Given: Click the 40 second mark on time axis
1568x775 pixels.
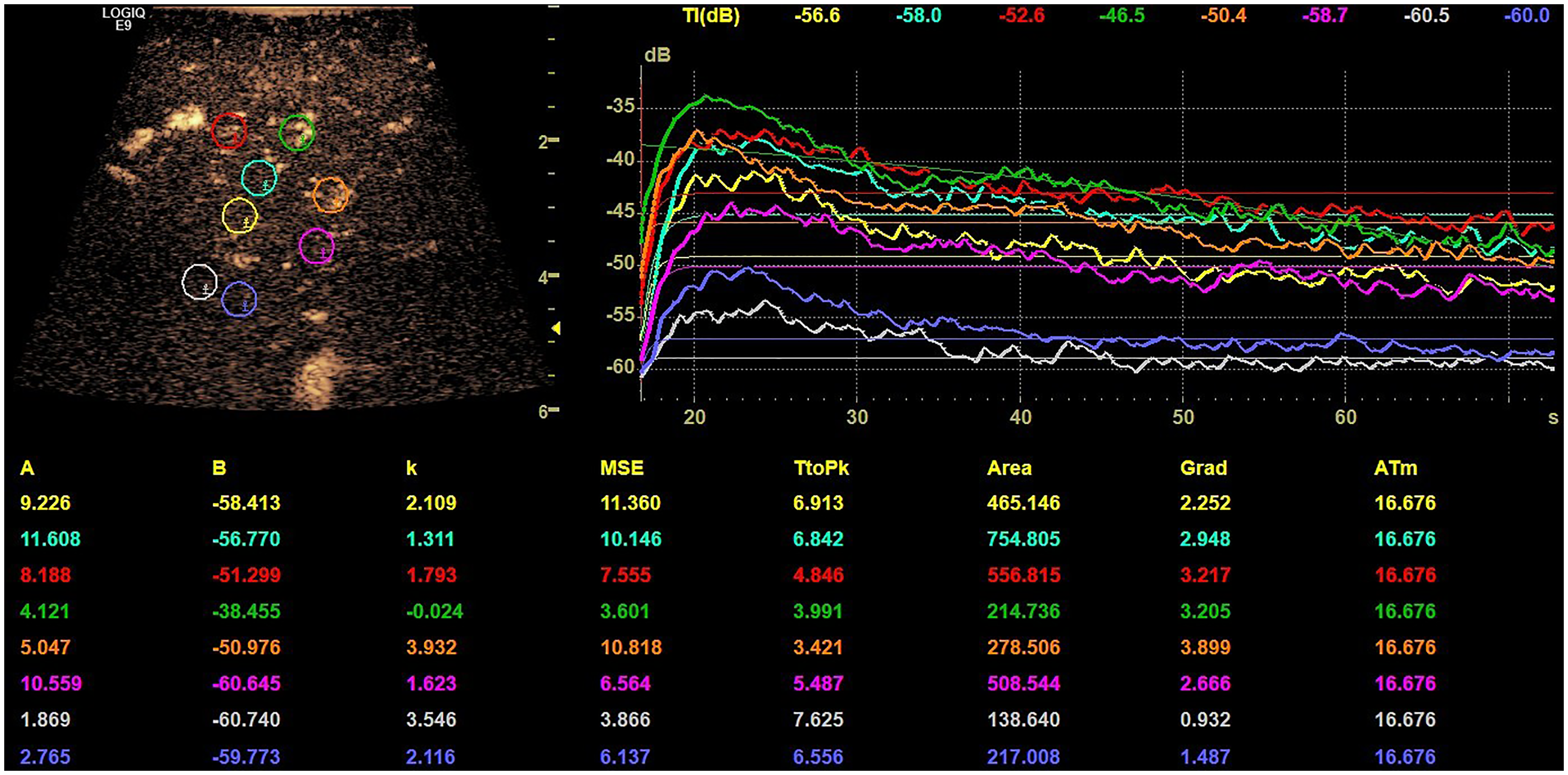Looking at the screenshot, I should (x=1020, y=417).
